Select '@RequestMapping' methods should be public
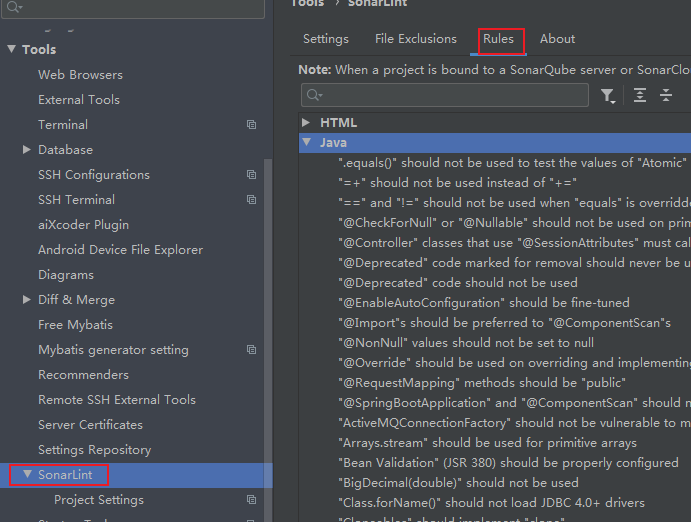Screen dimensions: 691x522 482,383
